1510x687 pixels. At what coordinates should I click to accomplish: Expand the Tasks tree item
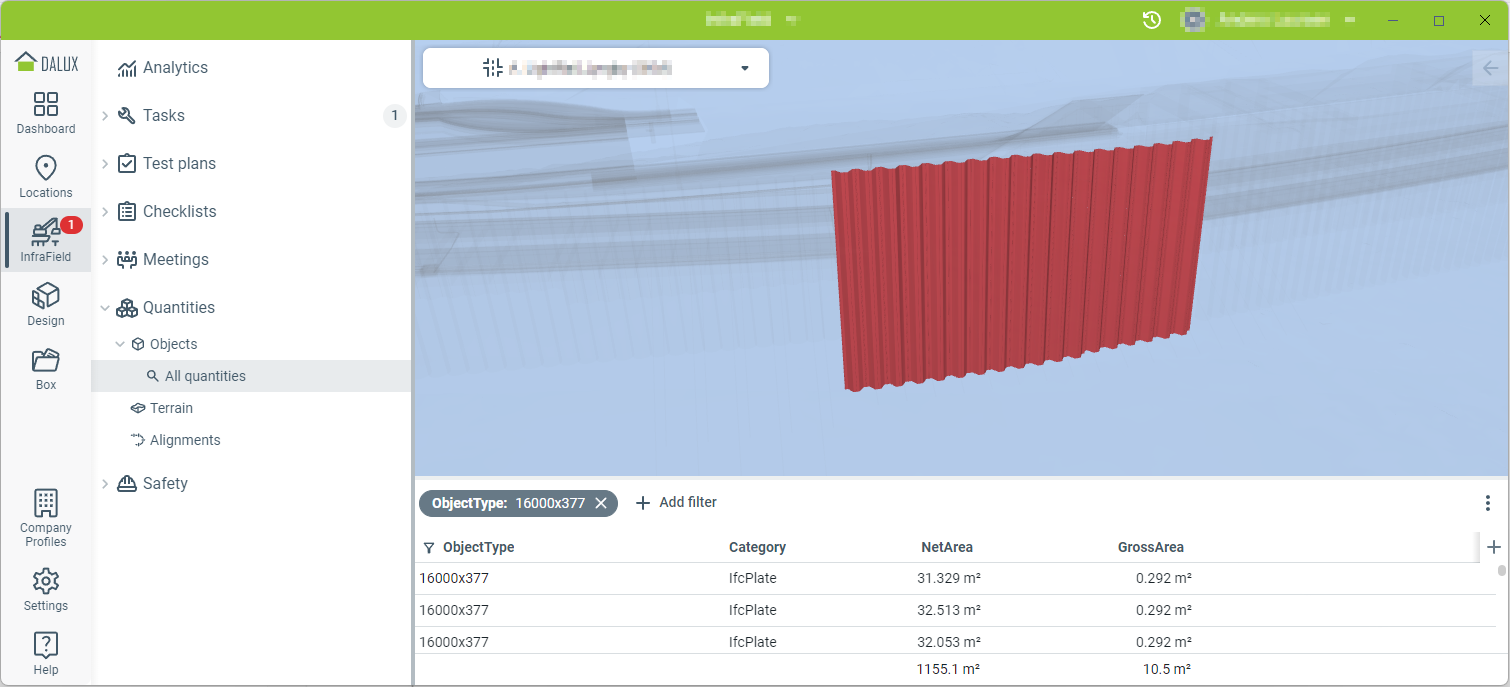pos(105,116)
